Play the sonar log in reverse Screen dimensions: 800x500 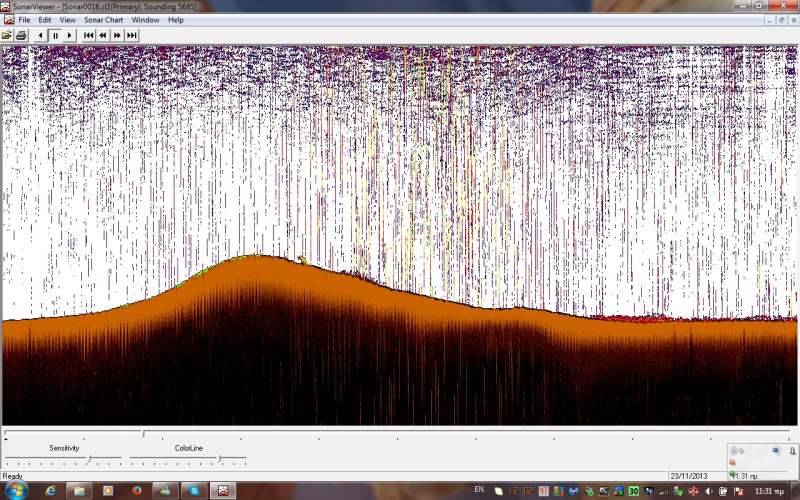40,35
